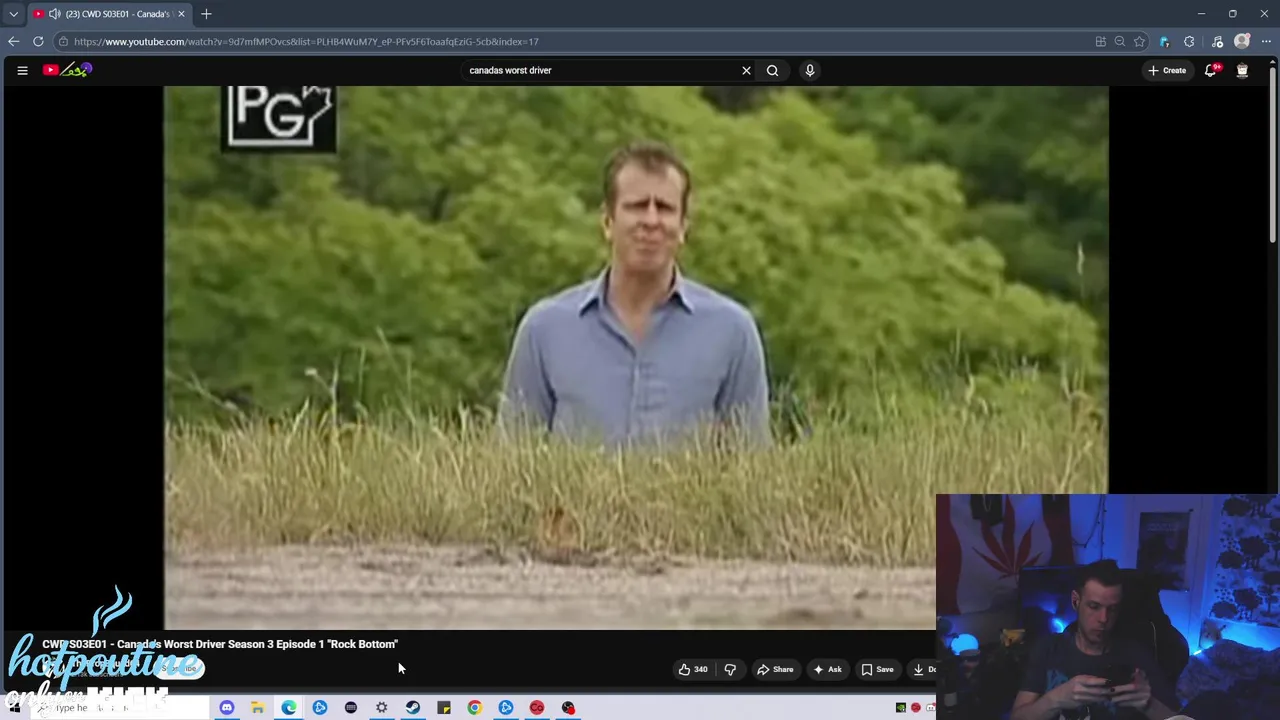This screenshot has width=1280, height=720.
Task: Open Steam from the taskbar
Action: [x=412, y=708]
